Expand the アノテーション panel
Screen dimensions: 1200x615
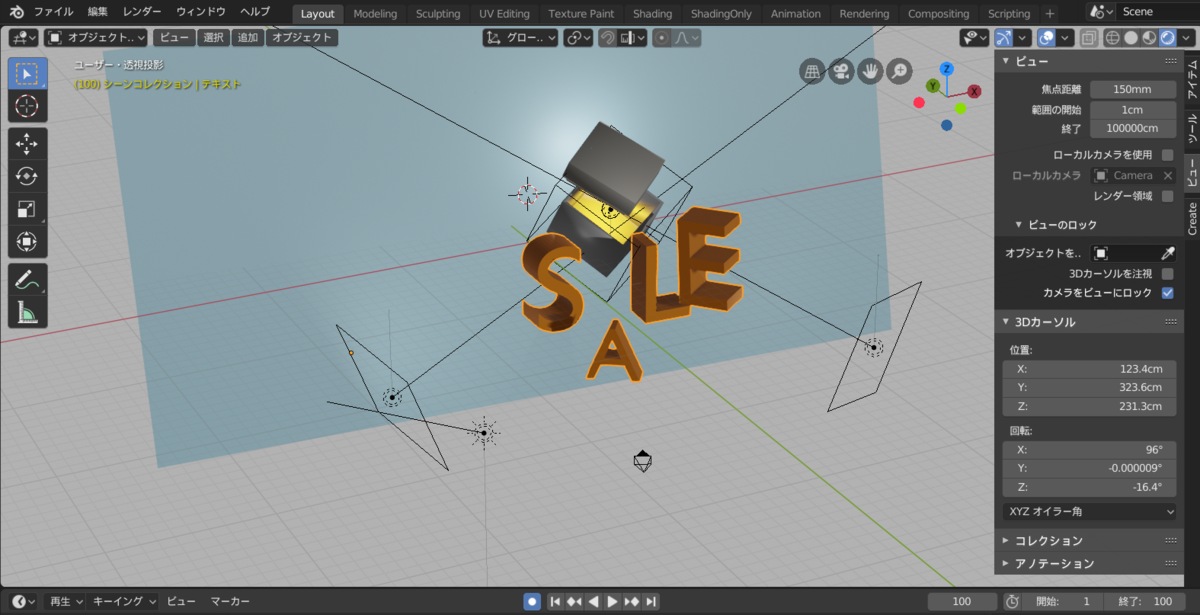pos(1088,563)
